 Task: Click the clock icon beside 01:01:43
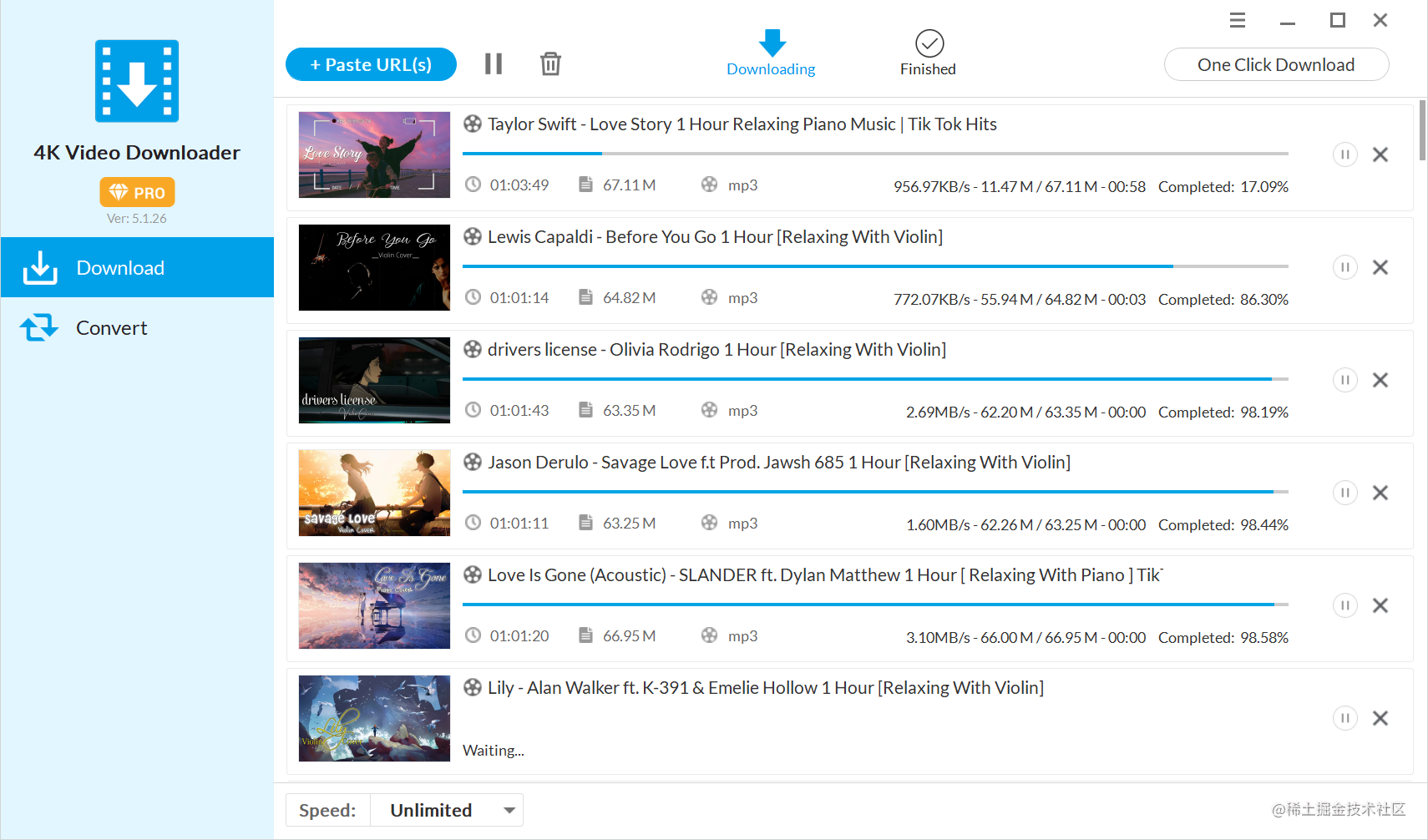coord(473,410)
